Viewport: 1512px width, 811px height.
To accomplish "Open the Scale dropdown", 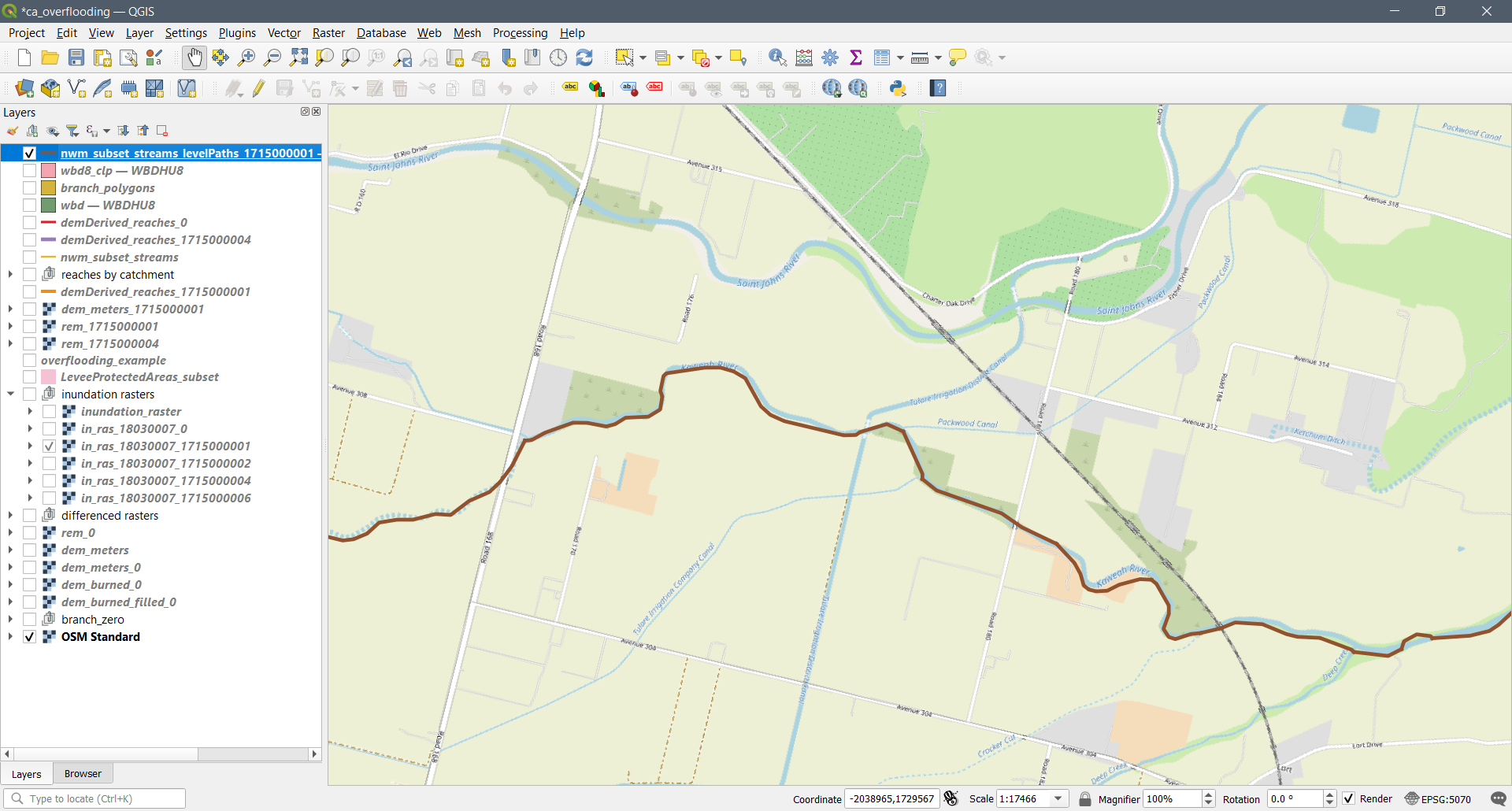I will point(1059,798).
